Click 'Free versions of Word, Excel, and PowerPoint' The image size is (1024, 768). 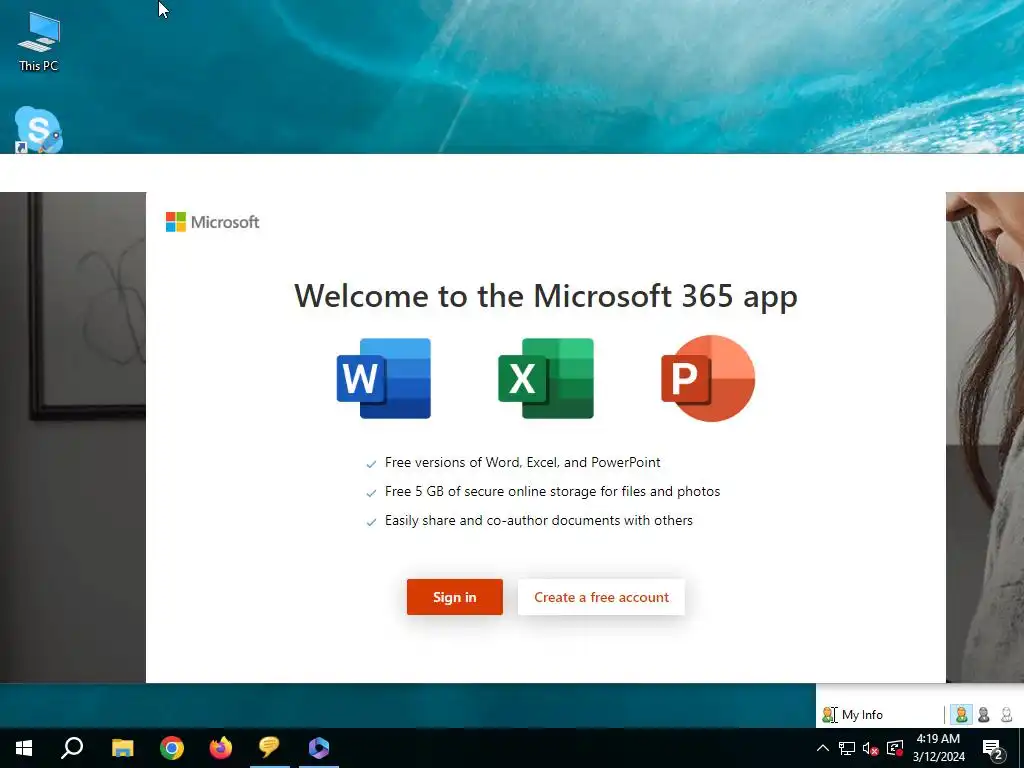pos(522,462)
